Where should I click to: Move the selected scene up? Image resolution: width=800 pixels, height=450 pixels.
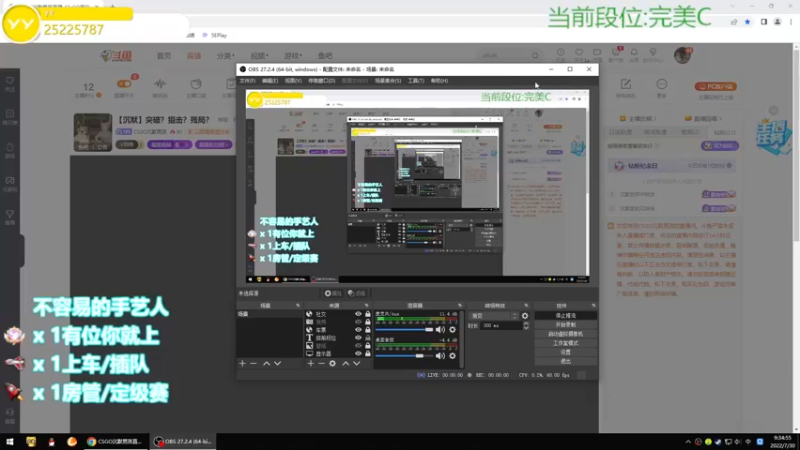pyautogui.click(x=266, y=363)
